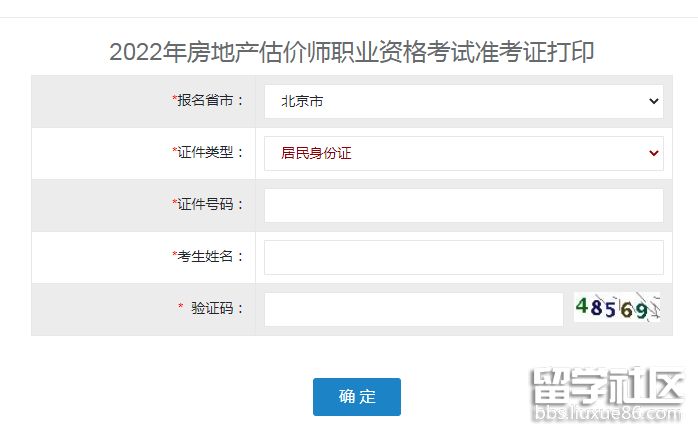Refresh the 48569 captcha image
Image resolution: width=698 pixels, height=435 pixels.
pos(617,308)
